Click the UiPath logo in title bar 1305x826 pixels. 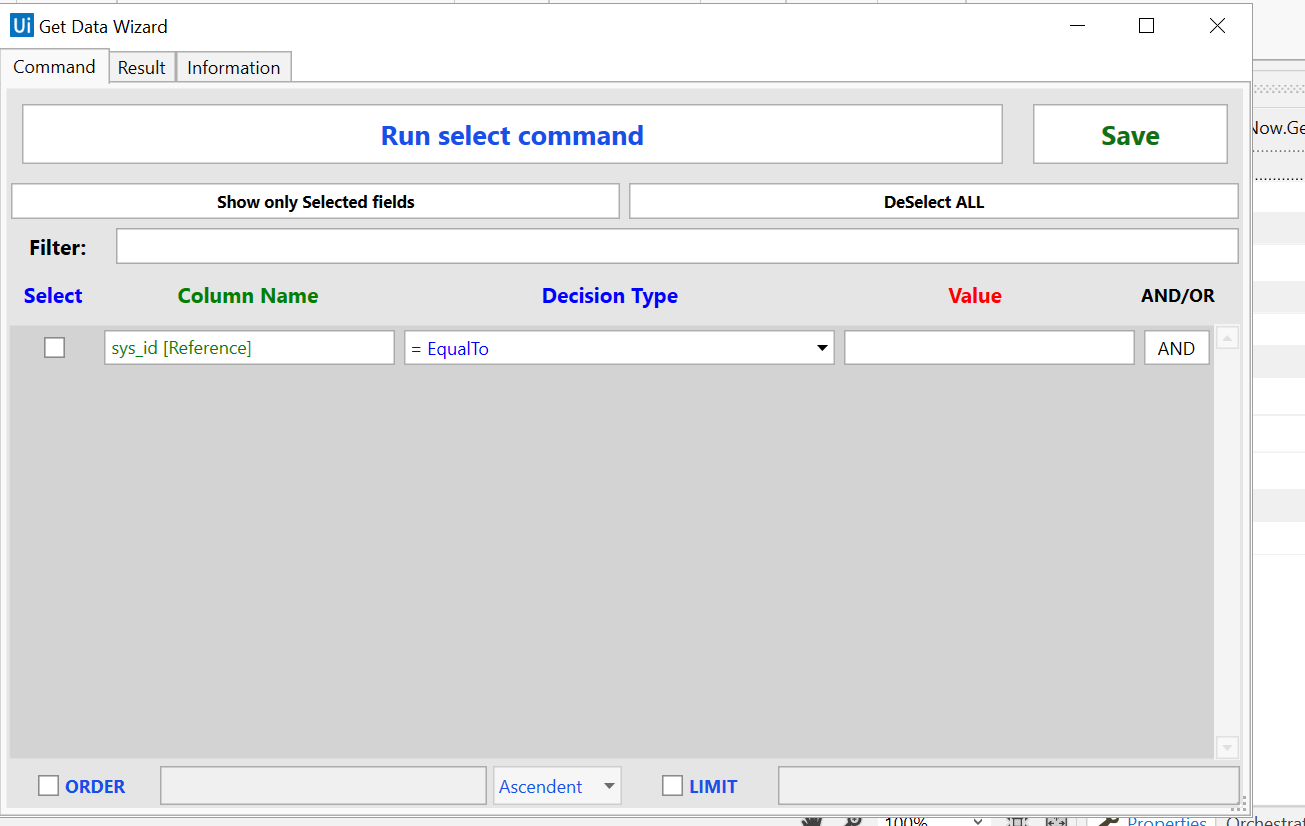pos(21,26)
